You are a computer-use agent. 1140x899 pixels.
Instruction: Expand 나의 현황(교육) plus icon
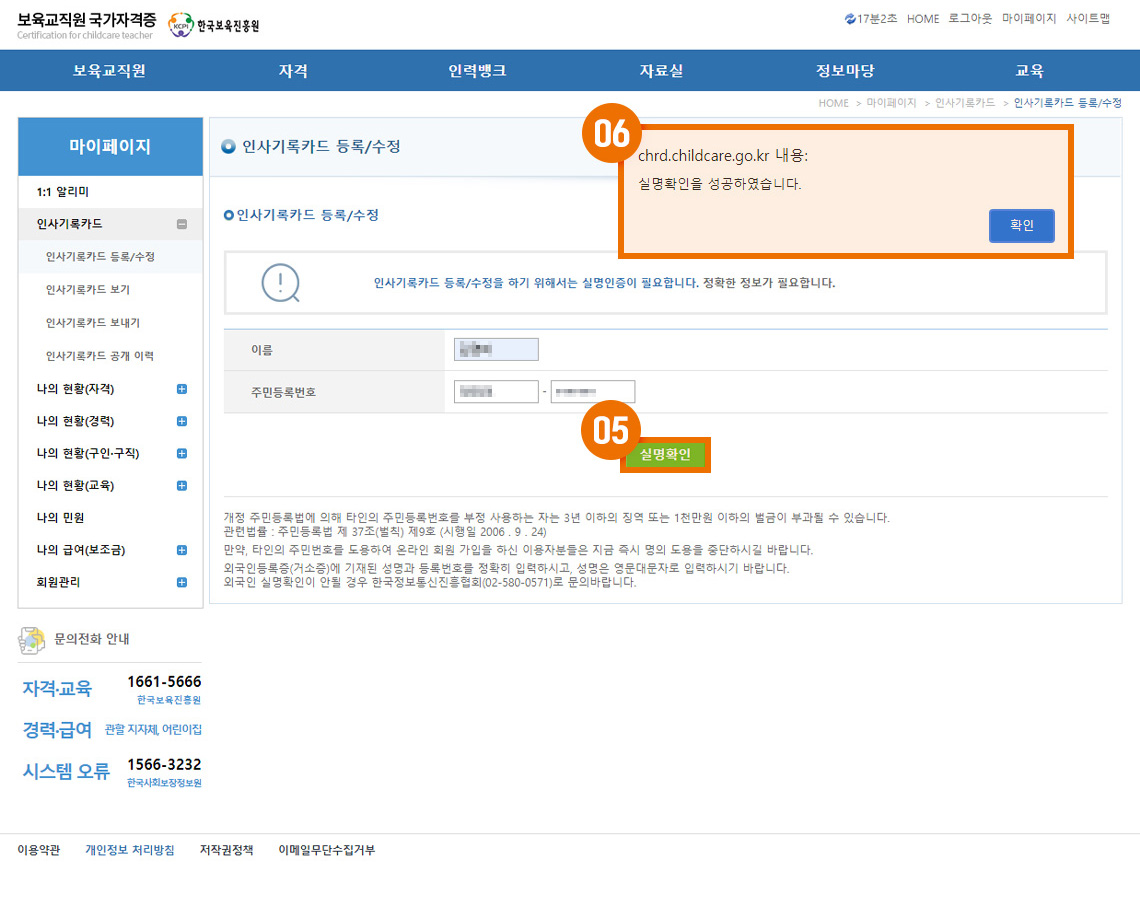coord(182,486)
